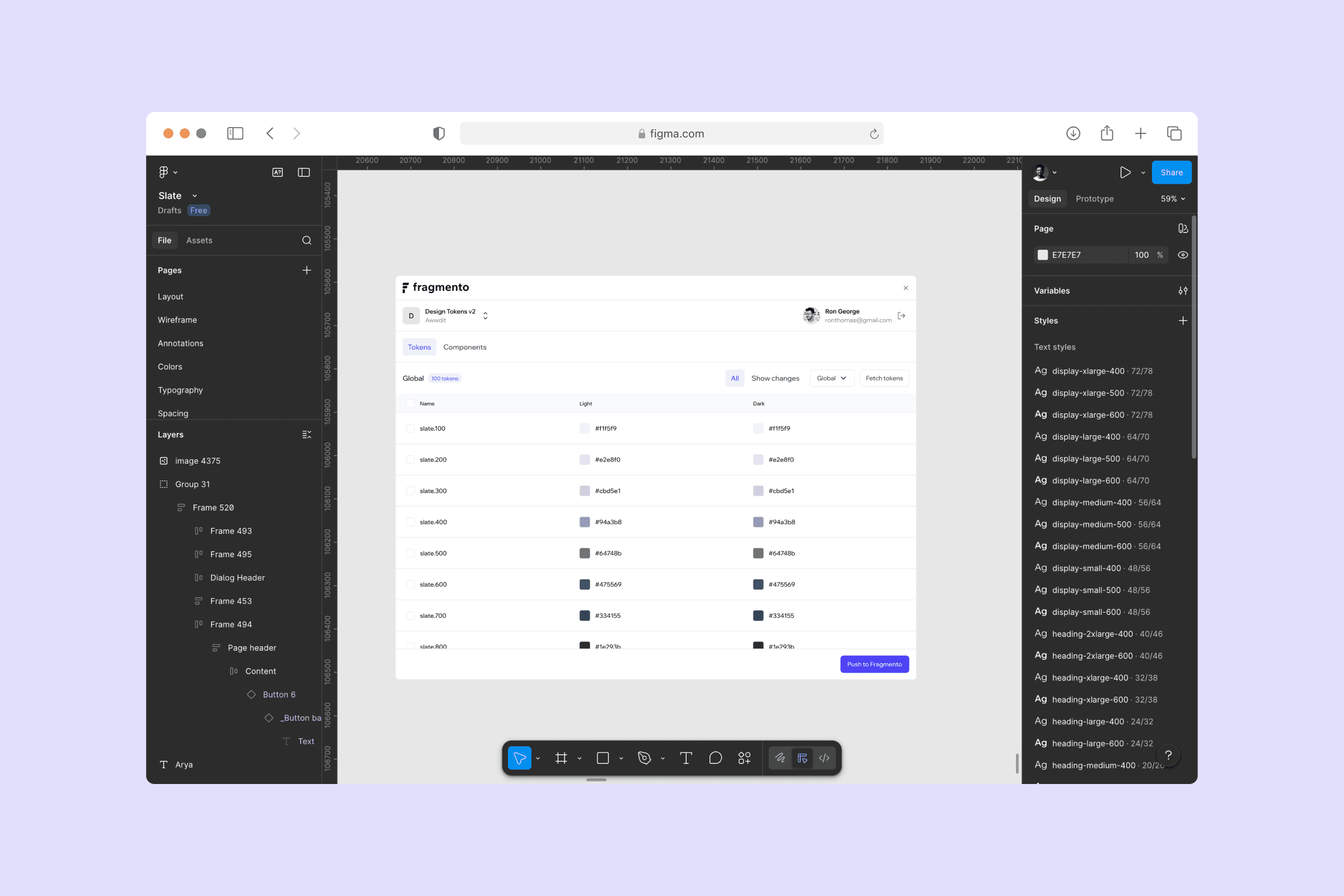Open the 59% zoom dropdown
This screenshot has height=896, width=1344.
tap(1173, 199)
